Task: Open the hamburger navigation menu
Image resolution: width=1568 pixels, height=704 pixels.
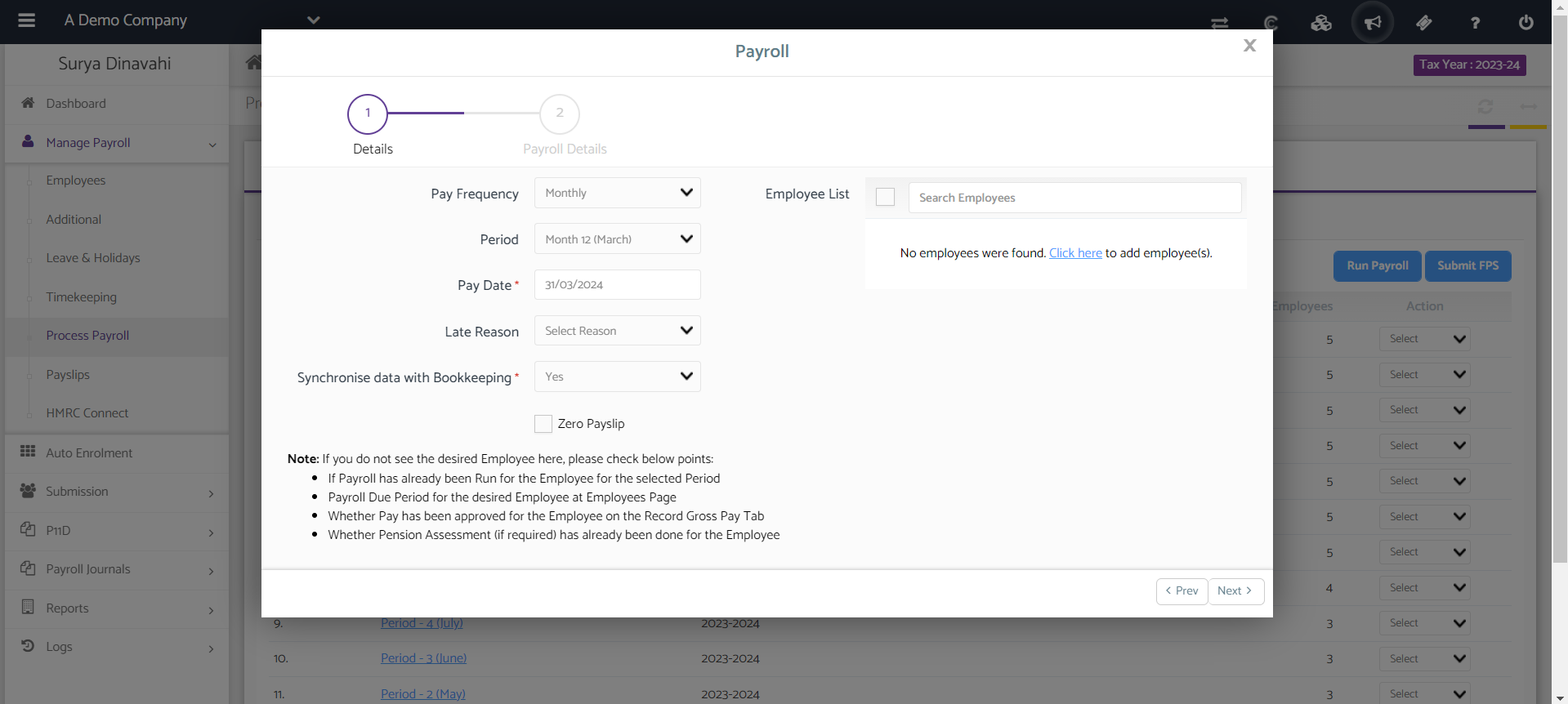Action: click(x=26, y=20)
